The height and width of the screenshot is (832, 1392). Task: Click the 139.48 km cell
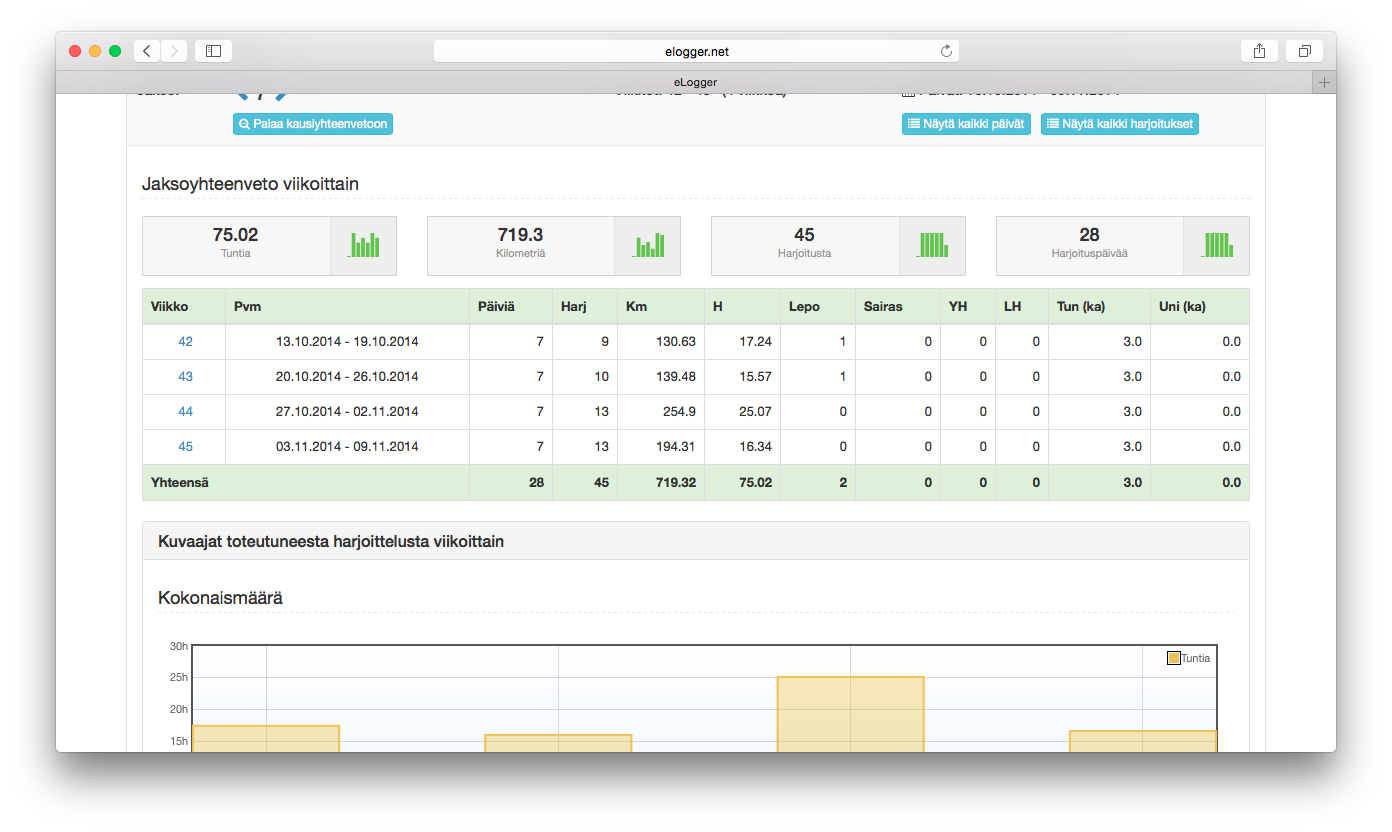tap(661, 377)
